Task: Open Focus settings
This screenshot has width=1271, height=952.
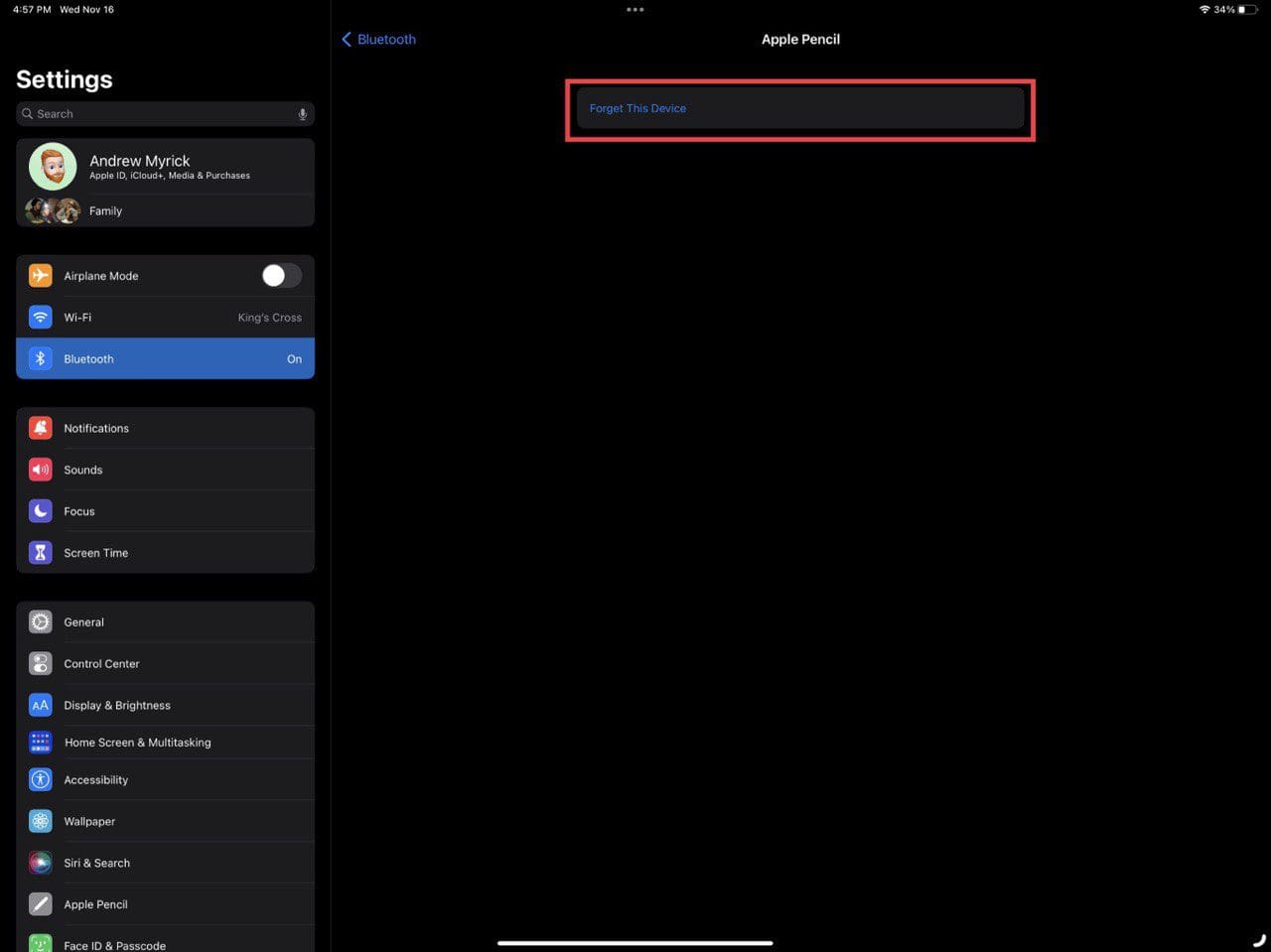Action: click(x=165, y=511)
